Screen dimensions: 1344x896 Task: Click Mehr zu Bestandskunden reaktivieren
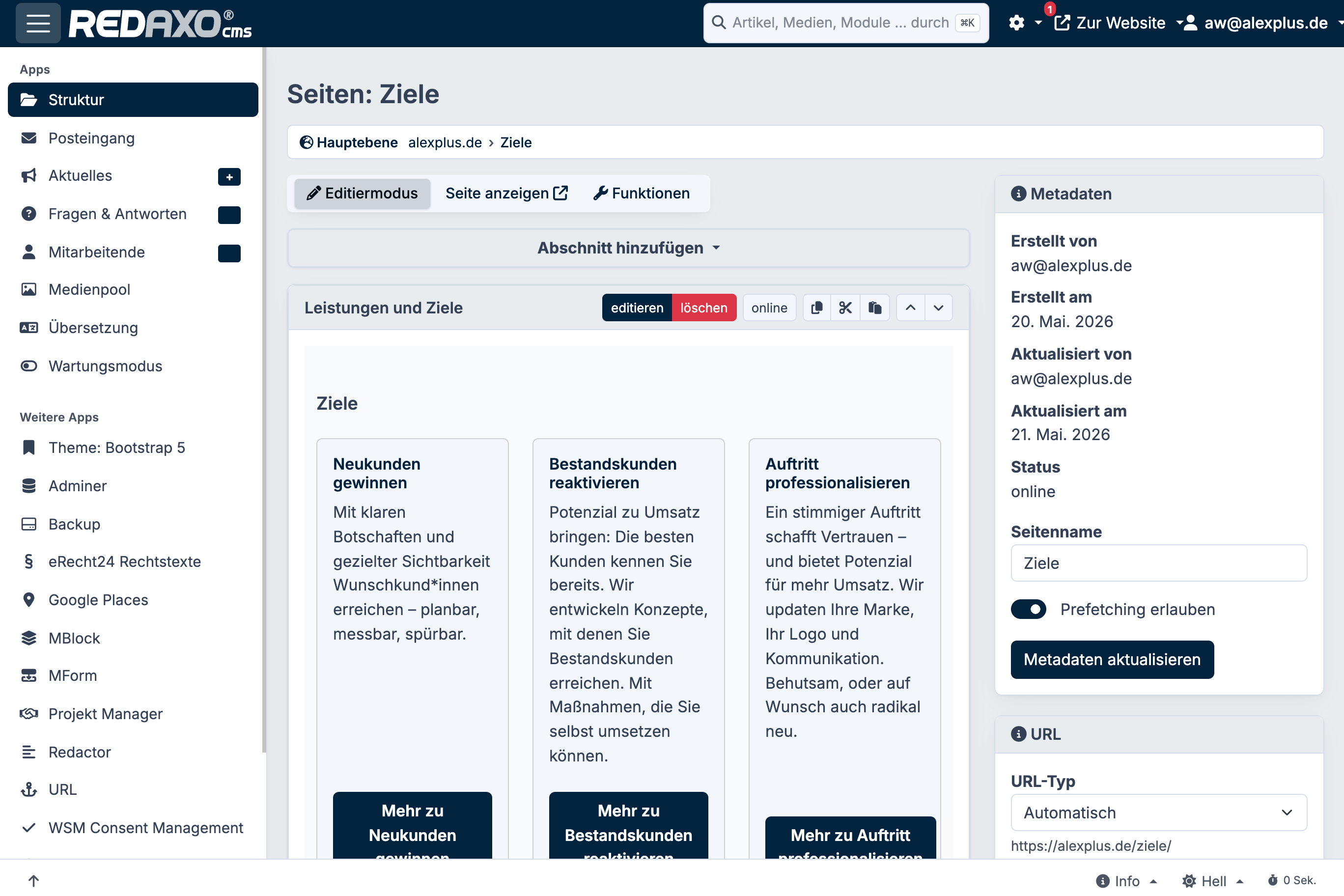click(x=629, y=826)
